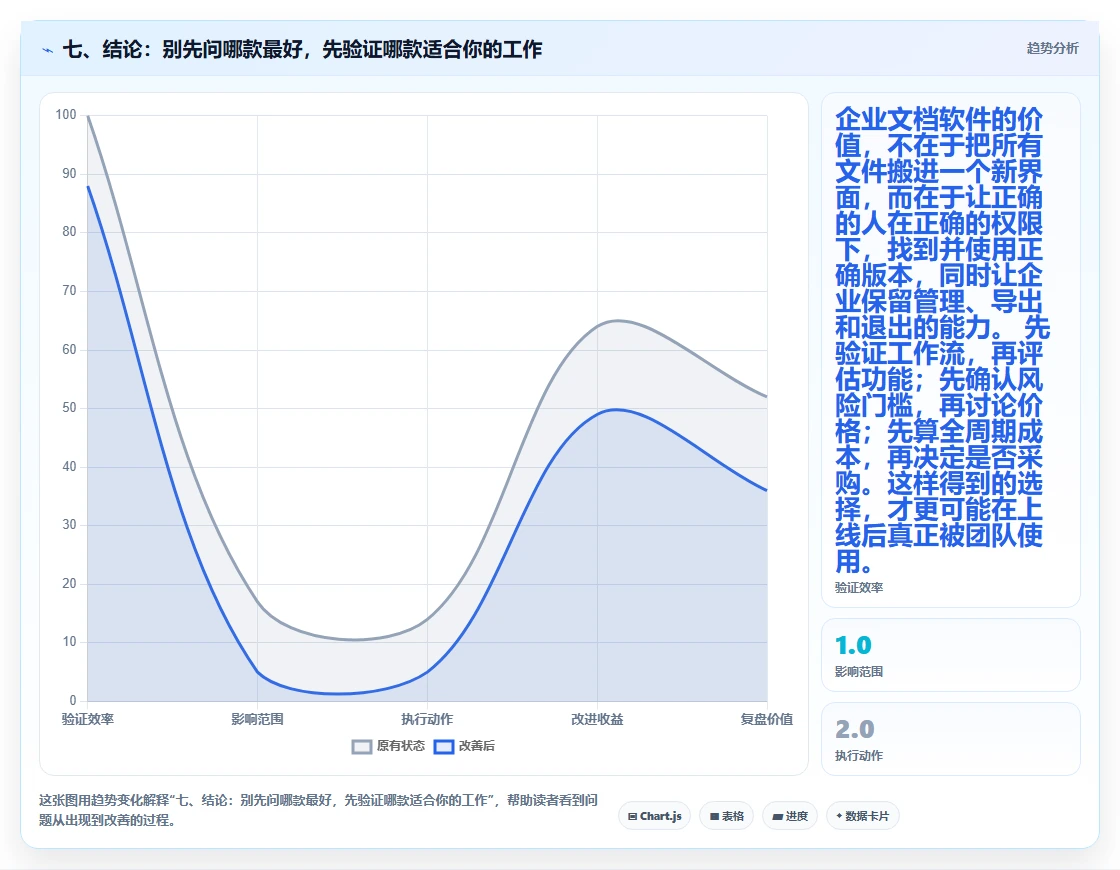Click the lightning icon beside the title
Viewport: 1120px width, 870px height.
[x=48, y=50]
